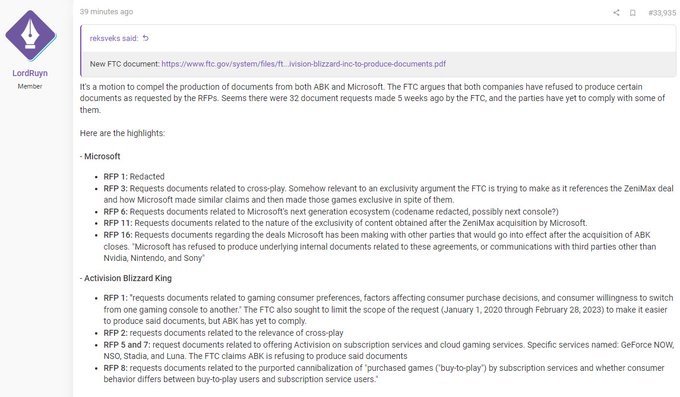Screen dimensions: 680x397
Task: Click the 'RFP 8:' label about cannibalization
Action: click(115, 368)
